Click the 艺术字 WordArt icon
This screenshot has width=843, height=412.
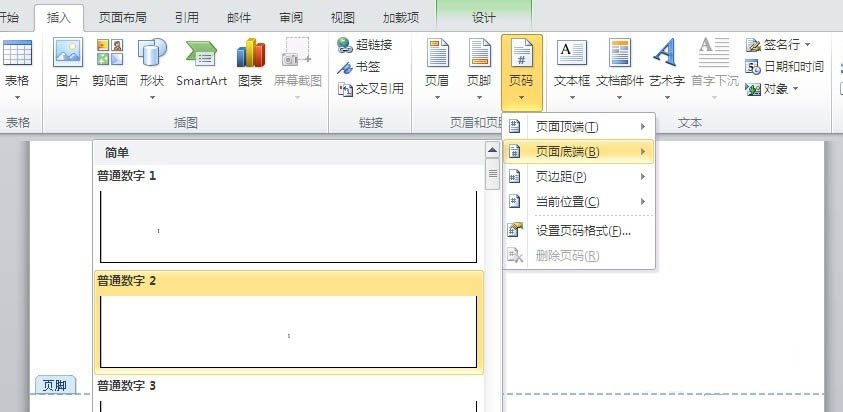667,53
